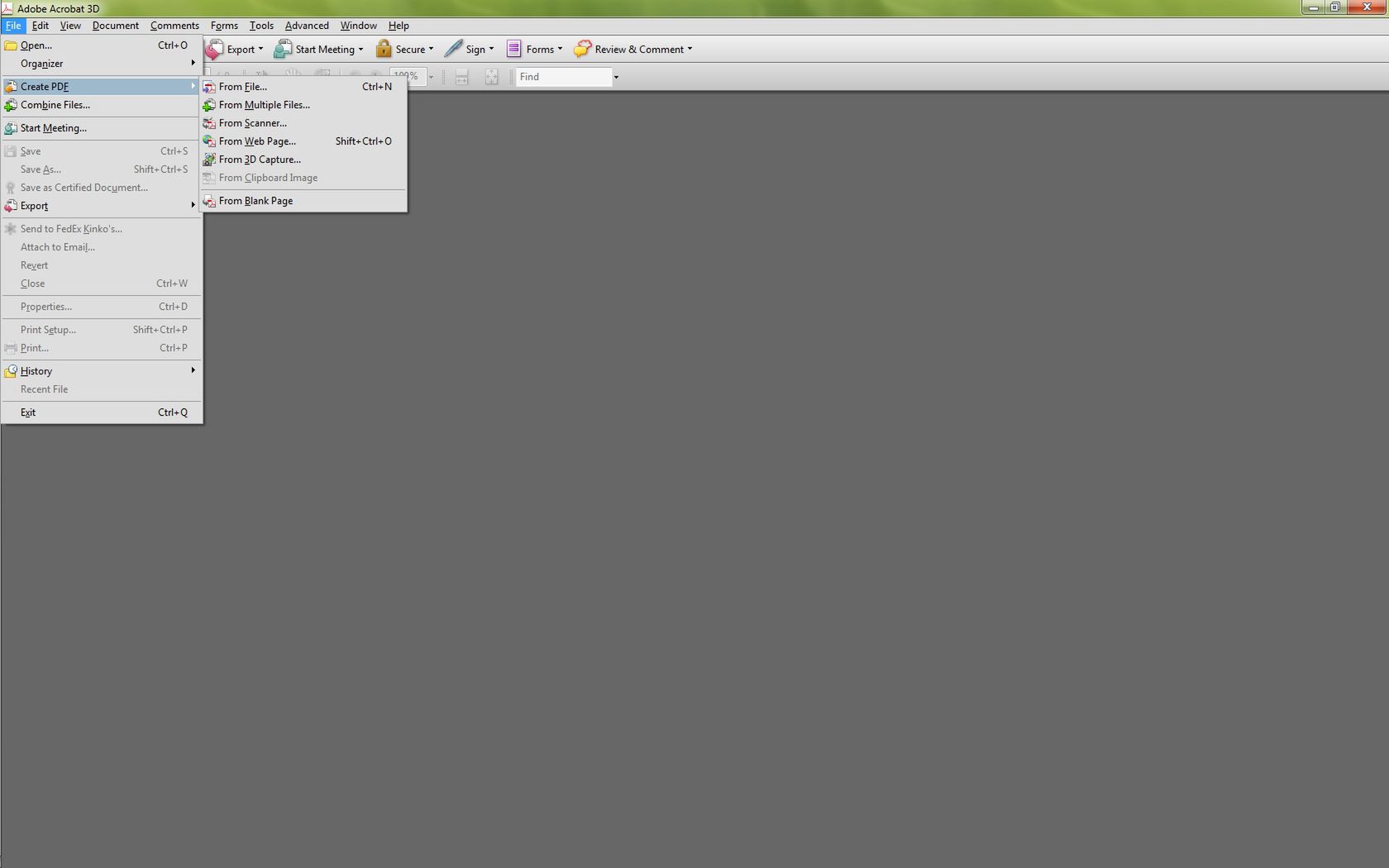Image resolution: width=1389 pixels, height=868 pixels.
Task: Choose Open... in File menu
Action: [x=101, y=45]
